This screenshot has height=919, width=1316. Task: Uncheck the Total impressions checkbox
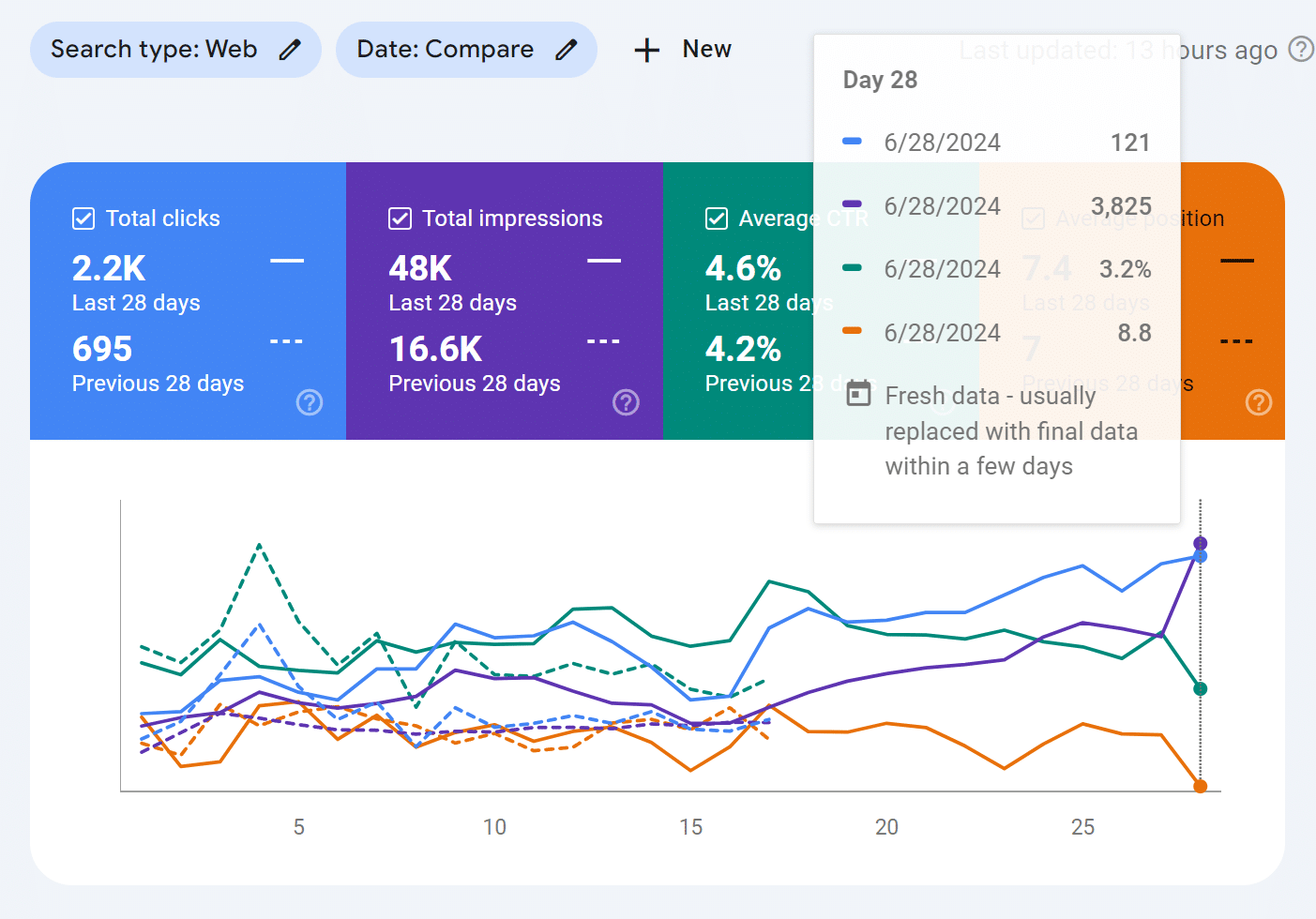(400, 218)
